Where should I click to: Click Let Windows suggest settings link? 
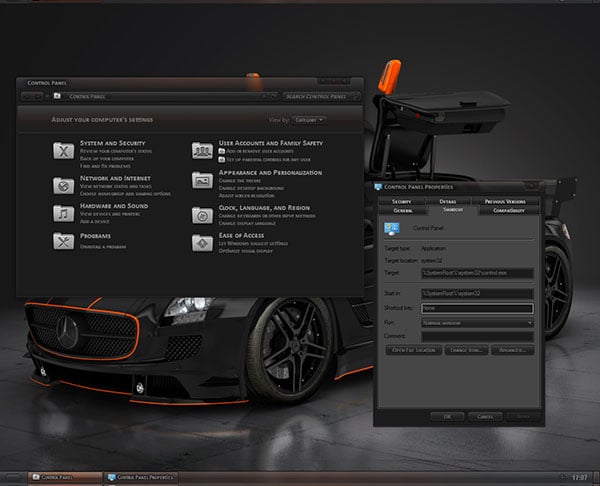pos(253,243)
